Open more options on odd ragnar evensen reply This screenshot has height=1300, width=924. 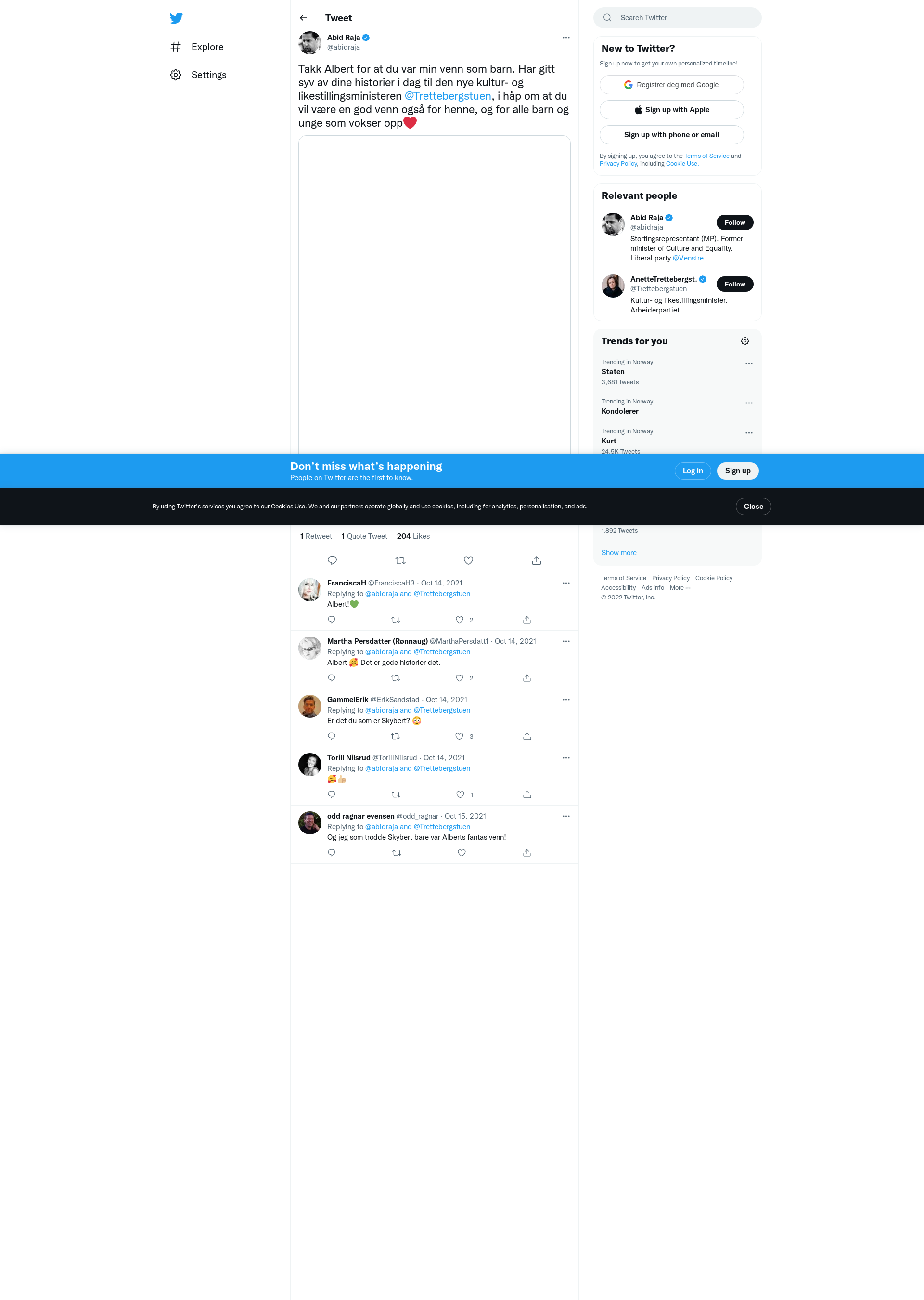(565, 816)
